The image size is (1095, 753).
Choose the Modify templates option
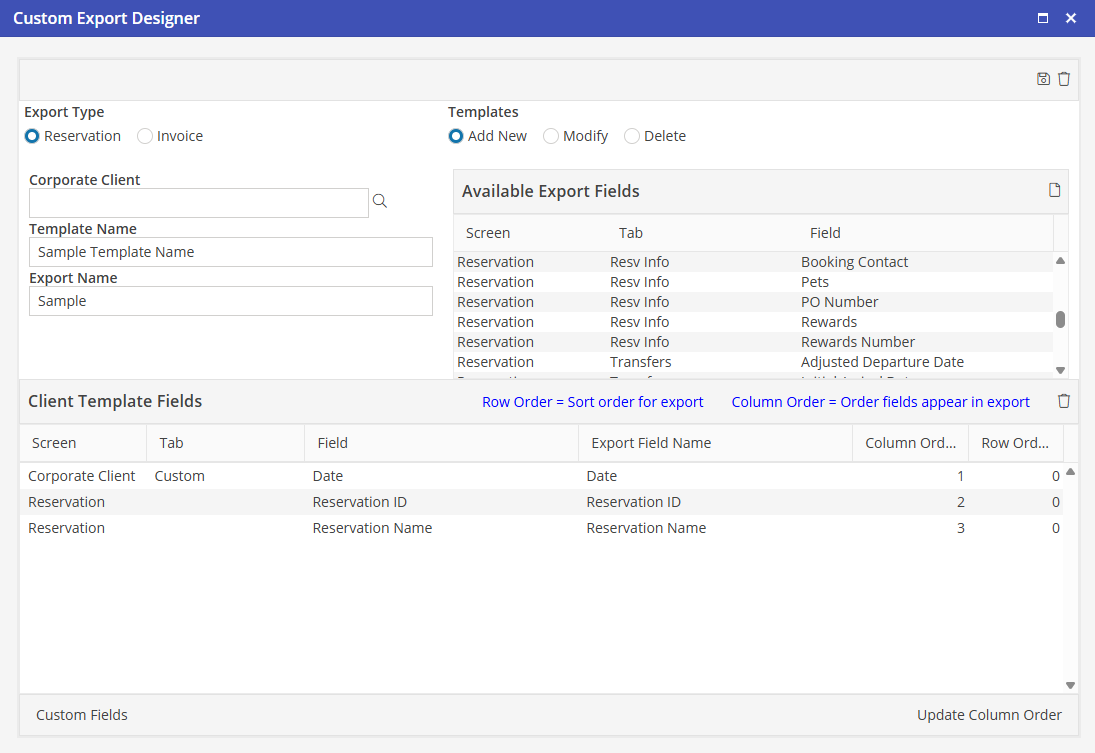pyautogui.click(x=551, y=136)
